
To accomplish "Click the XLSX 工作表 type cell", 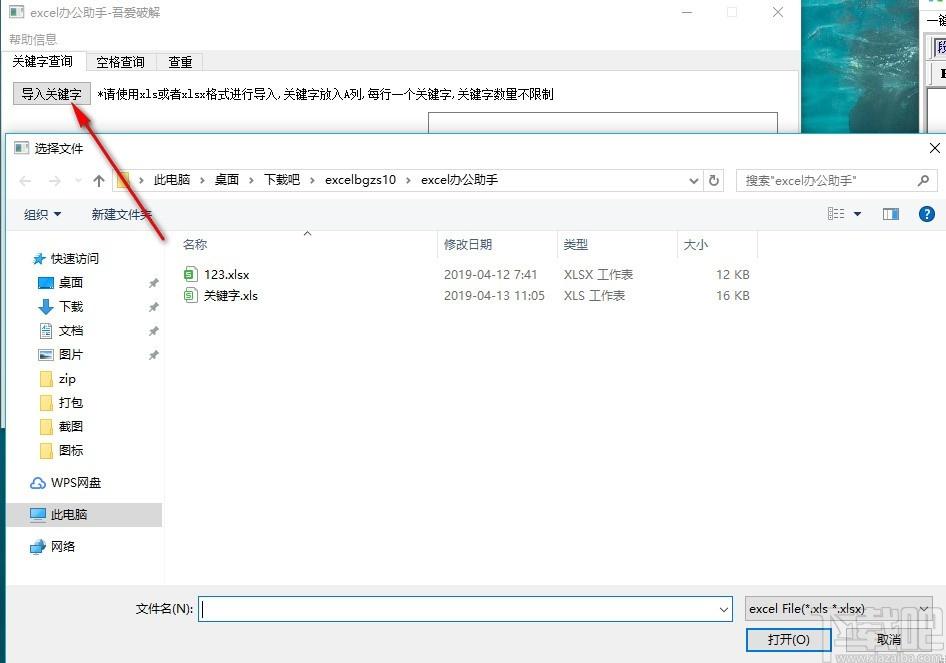I will [x=598, y=274].
